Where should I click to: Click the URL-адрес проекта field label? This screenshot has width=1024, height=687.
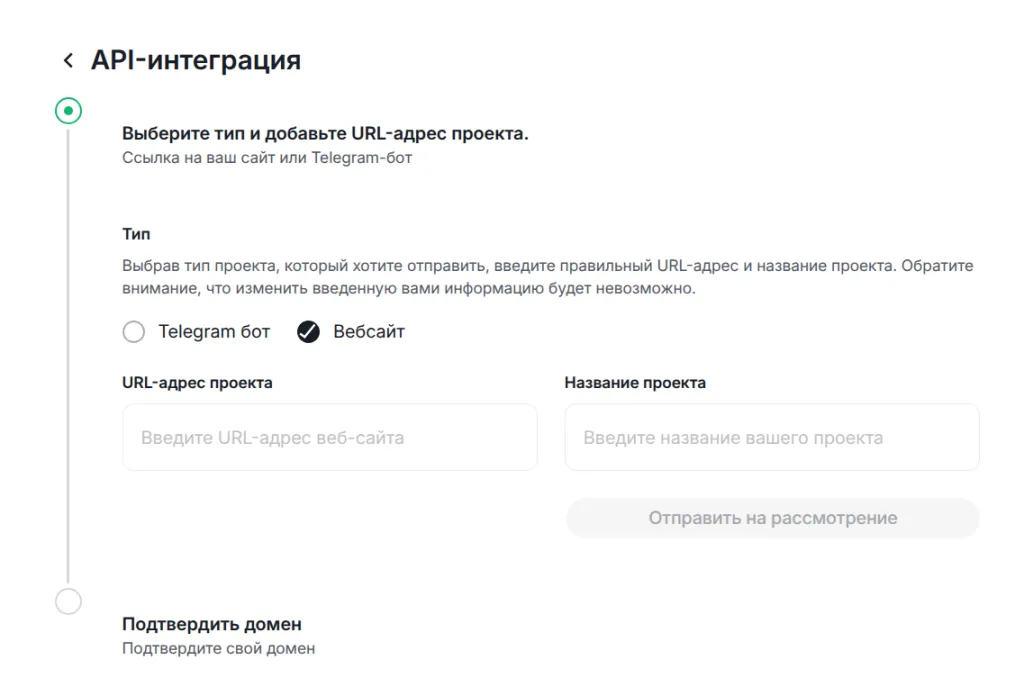coord(197,382)
